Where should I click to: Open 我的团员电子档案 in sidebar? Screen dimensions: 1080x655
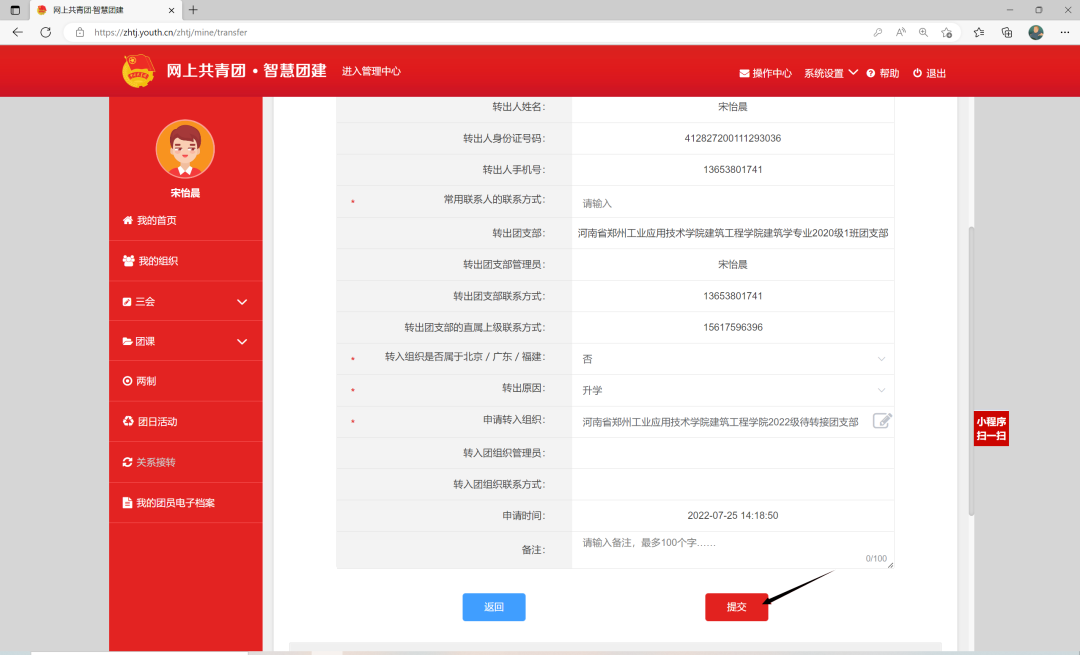pos(175,503)
